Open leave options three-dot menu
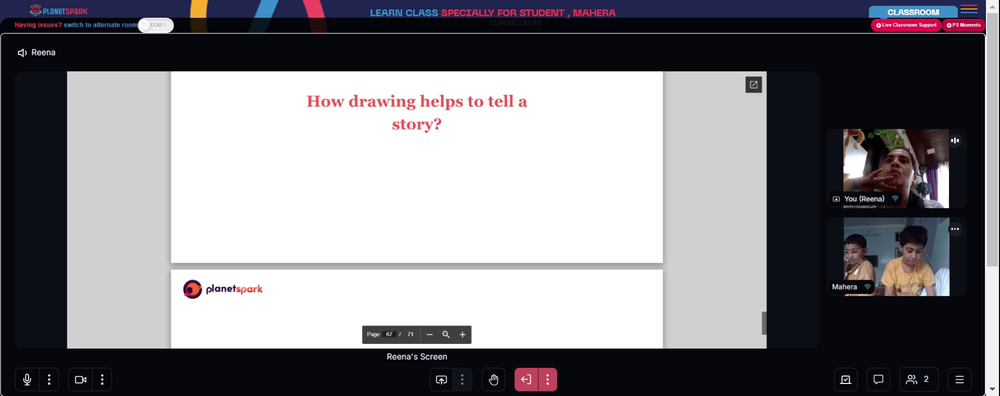The height and width of the screenshot is (396, 1000). [547, 379]
